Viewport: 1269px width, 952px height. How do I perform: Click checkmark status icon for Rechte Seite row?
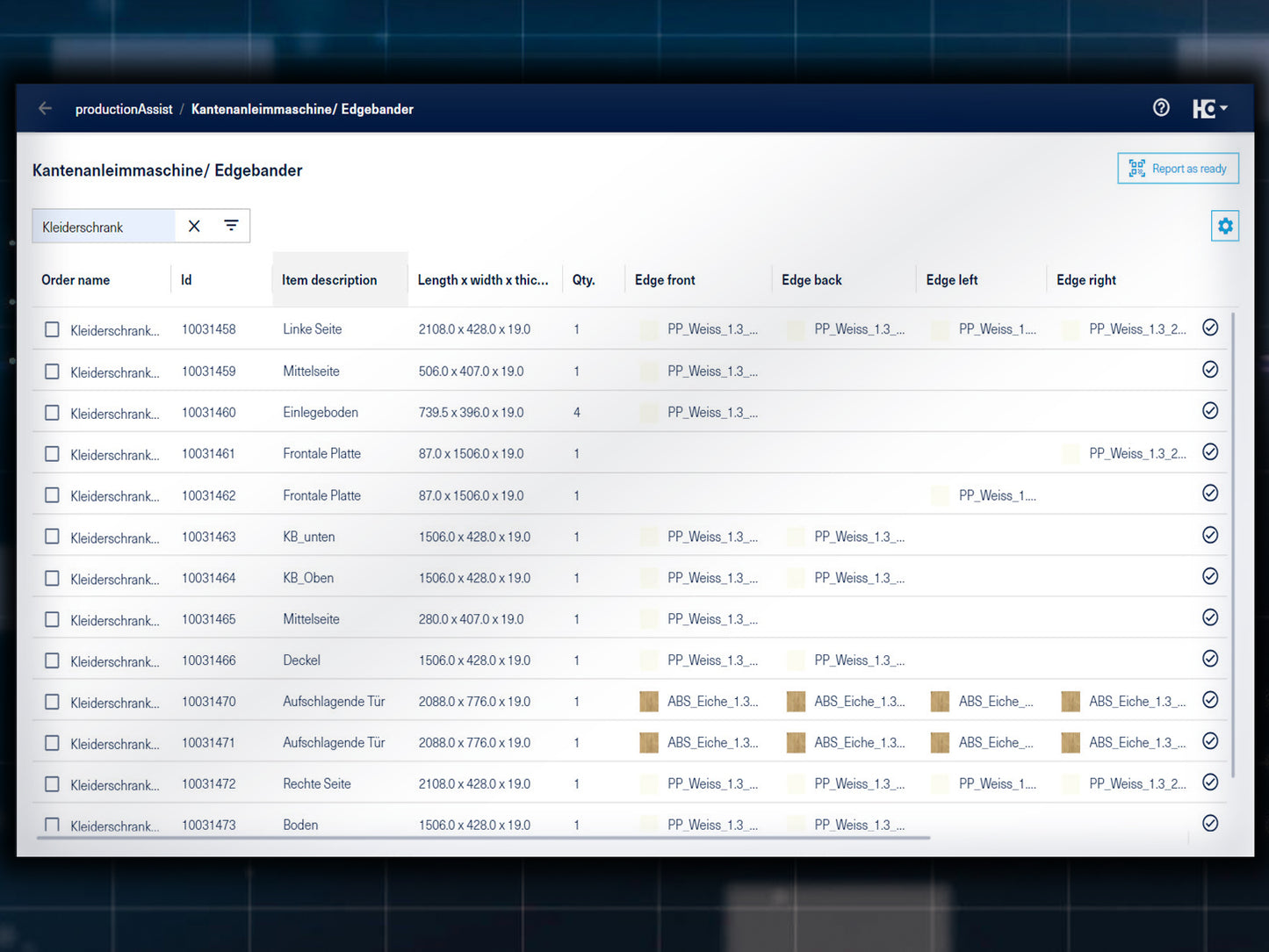pos(1209,783)
